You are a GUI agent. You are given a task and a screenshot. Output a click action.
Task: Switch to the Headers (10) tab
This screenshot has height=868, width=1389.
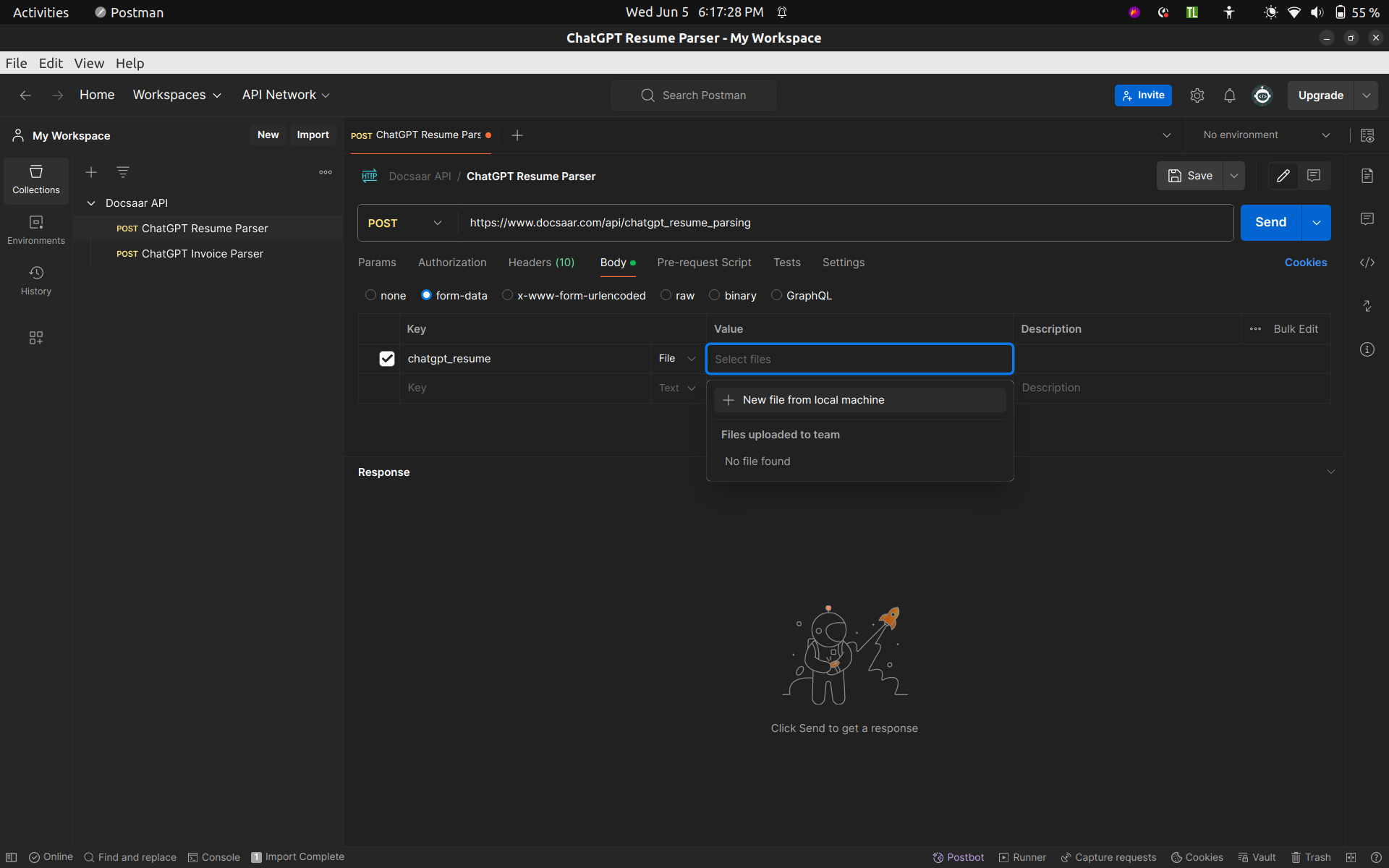pyautogui.click(x=541, y=263)
